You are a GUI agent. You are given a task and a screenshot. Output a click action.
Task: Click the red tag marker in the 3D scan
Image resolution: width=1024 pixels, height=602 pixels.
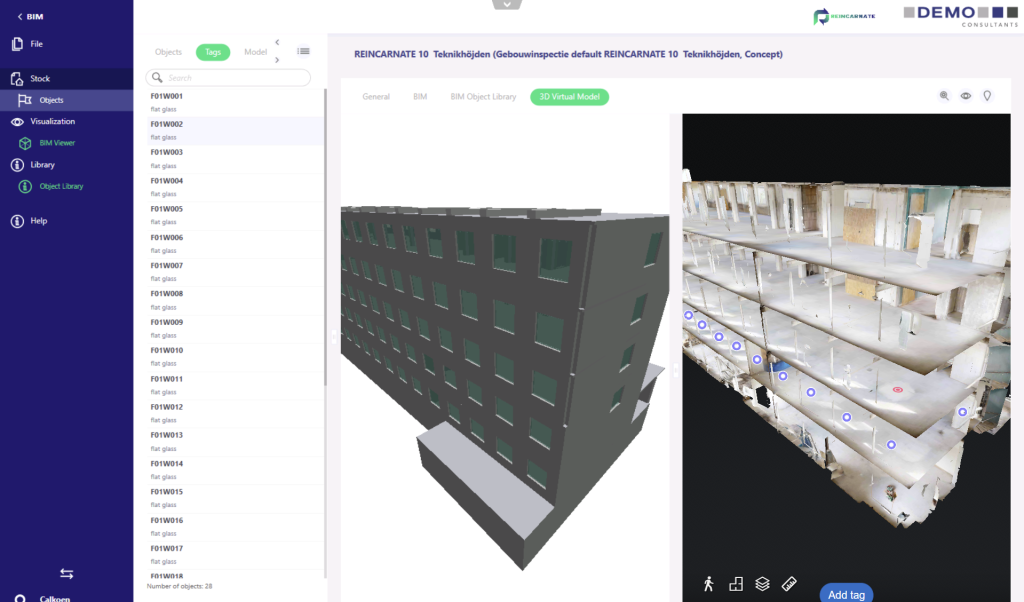897,390
